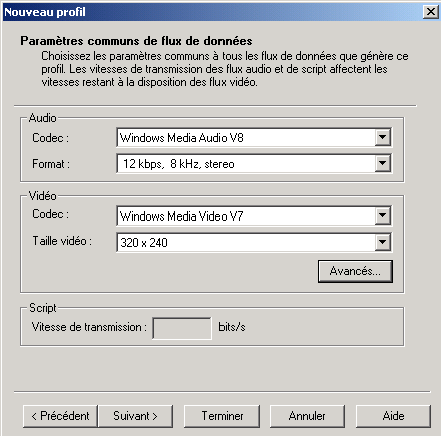Expand the Vidéo Codec dropdown arrow

[x=382, y=216]
